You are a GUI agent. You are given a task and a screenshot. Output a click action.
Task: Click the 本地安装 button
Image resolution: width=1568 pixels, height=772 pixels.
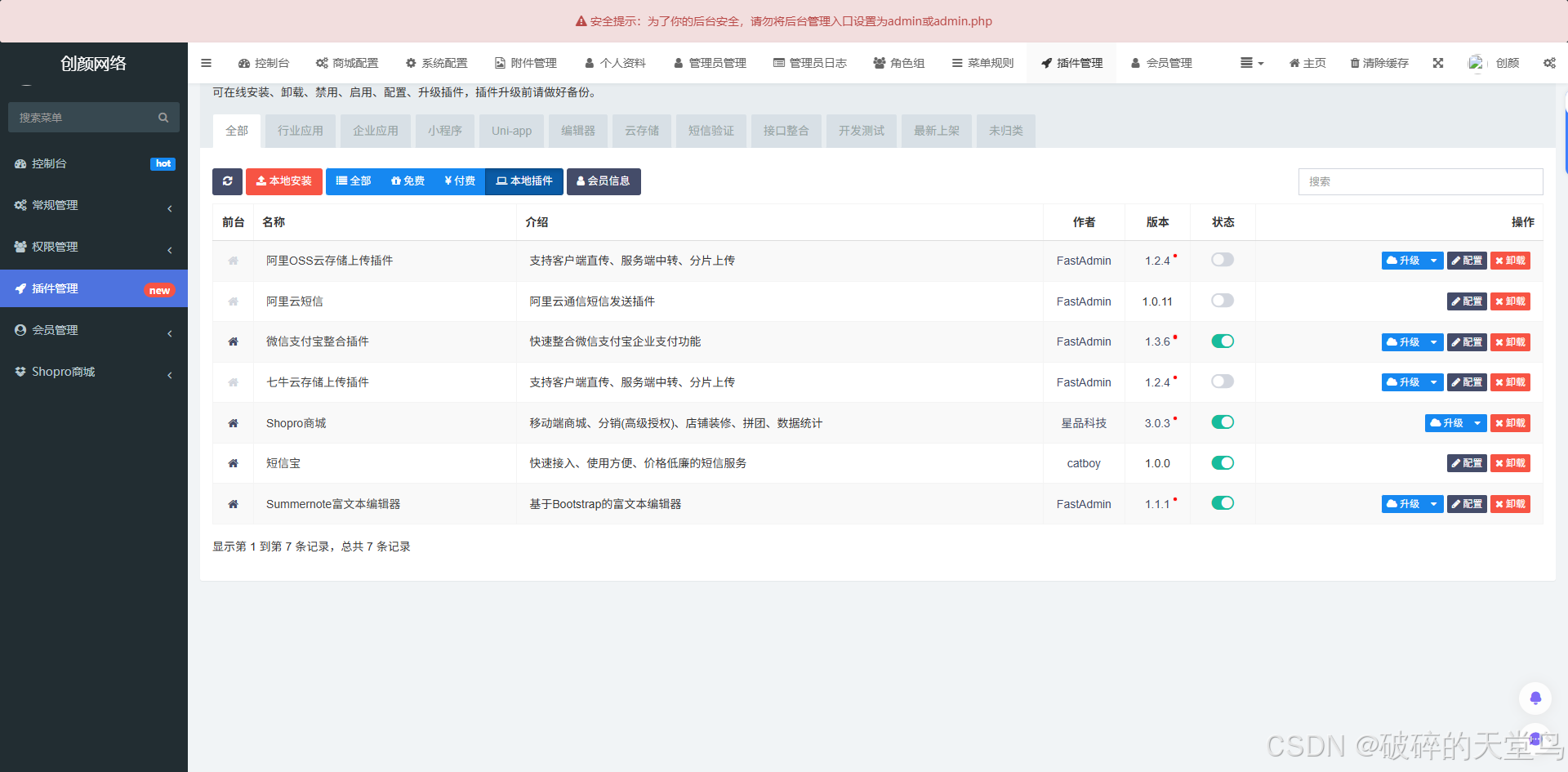283,181
